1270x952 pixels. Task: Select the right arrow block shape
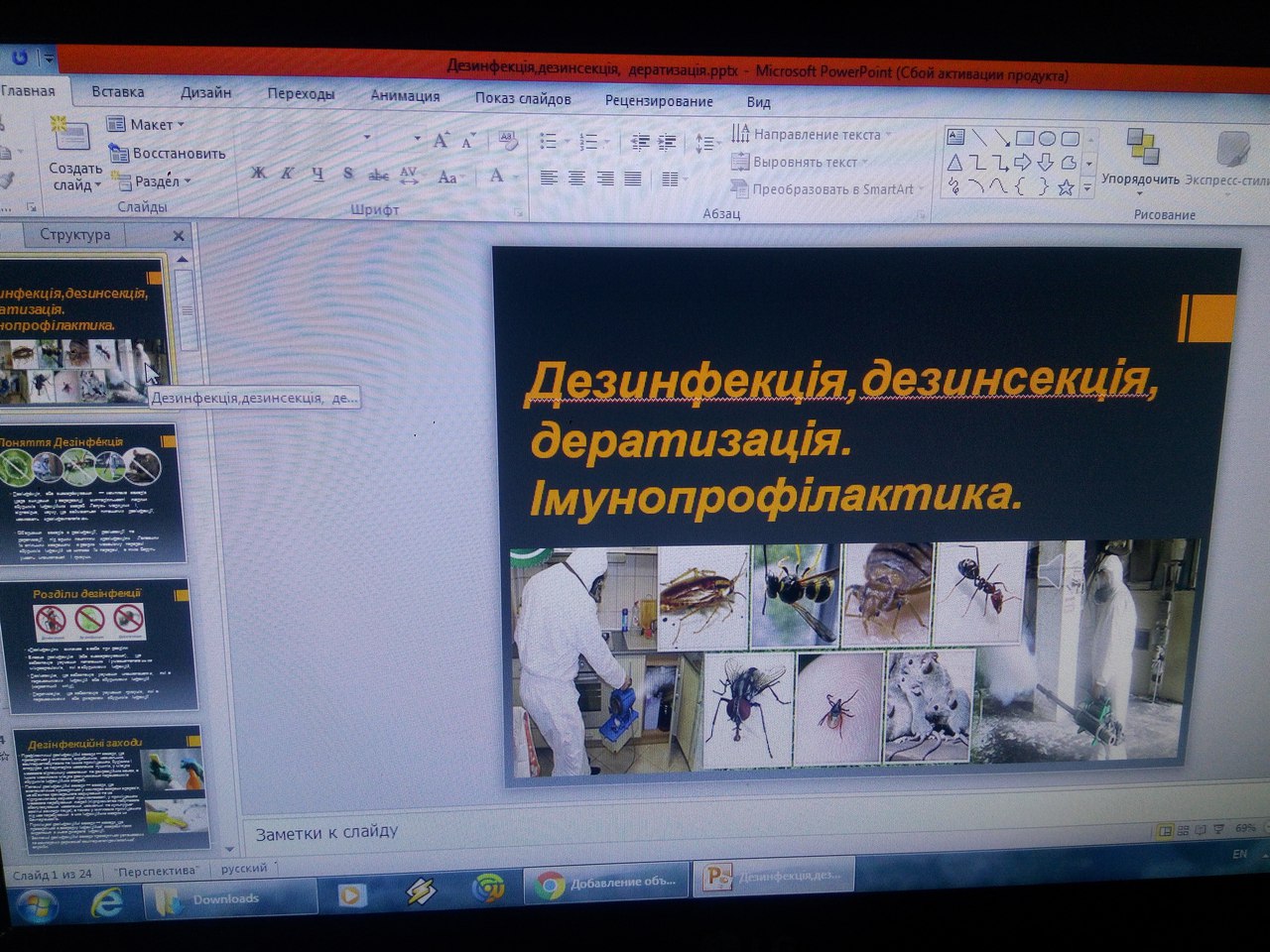coord(1023,163)
